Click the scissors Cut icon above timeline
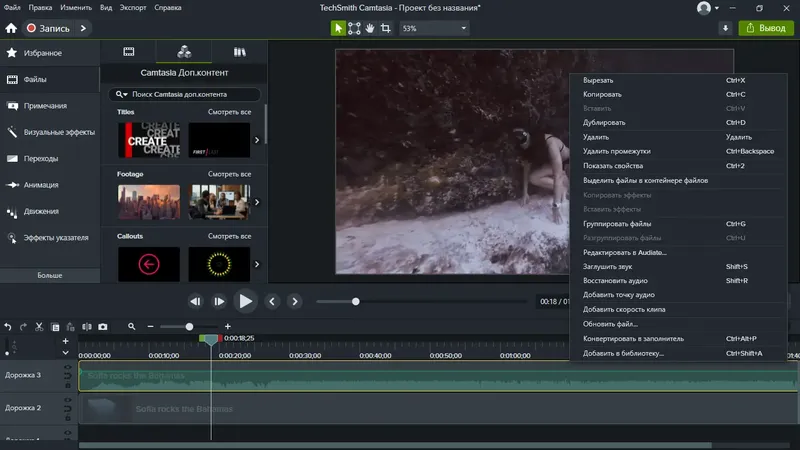 [x=39, y=326]
